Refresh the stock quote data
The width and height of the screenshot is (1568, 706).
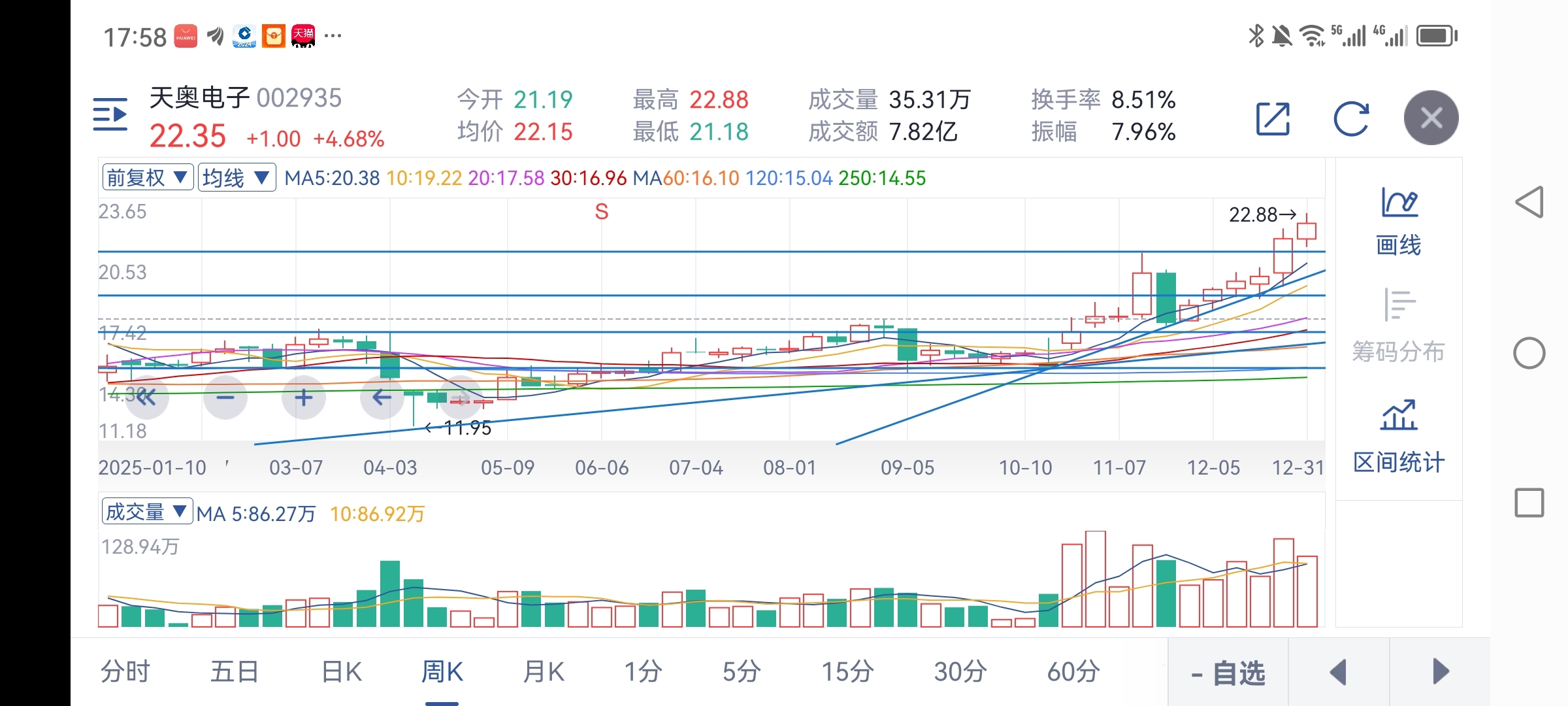click(1350, 119)
